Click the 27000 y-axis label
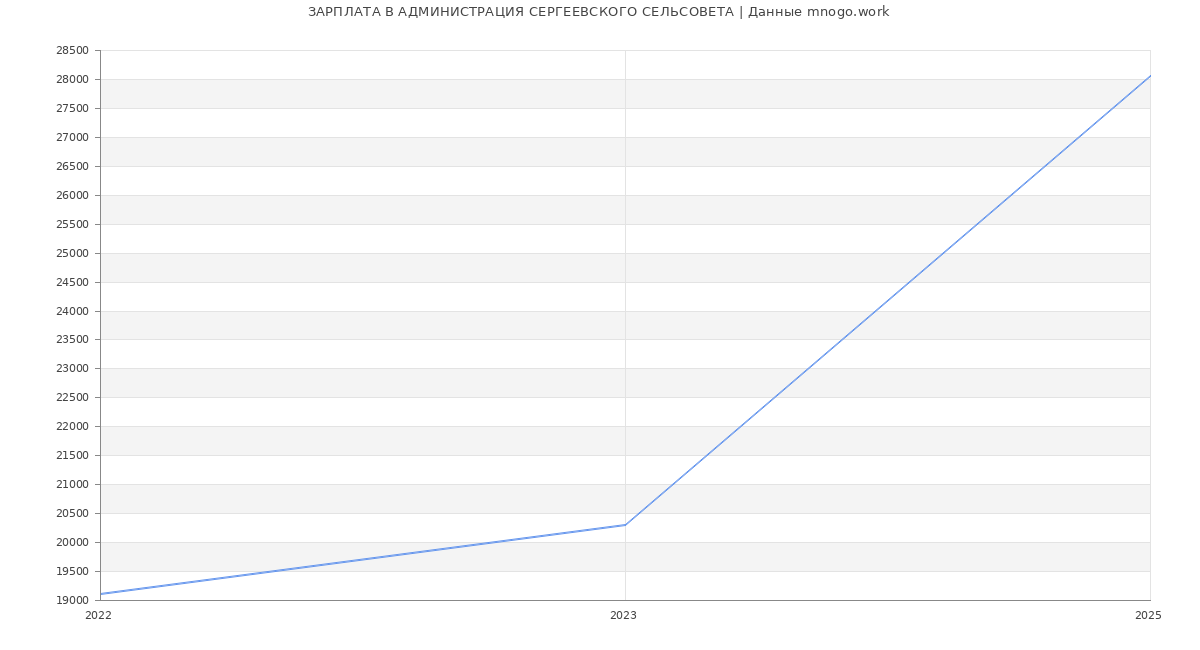Screen dimensions: 1200x650 [72, 137]
